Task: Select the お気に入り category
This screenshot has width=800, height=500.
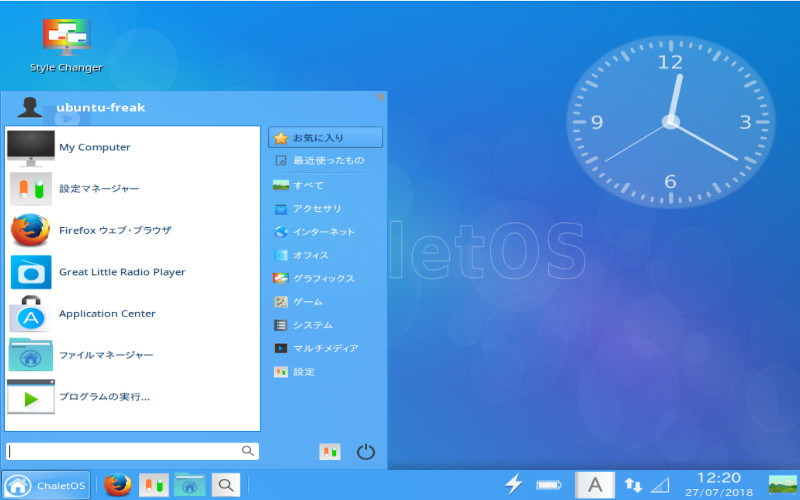Action: click(326, 138)
